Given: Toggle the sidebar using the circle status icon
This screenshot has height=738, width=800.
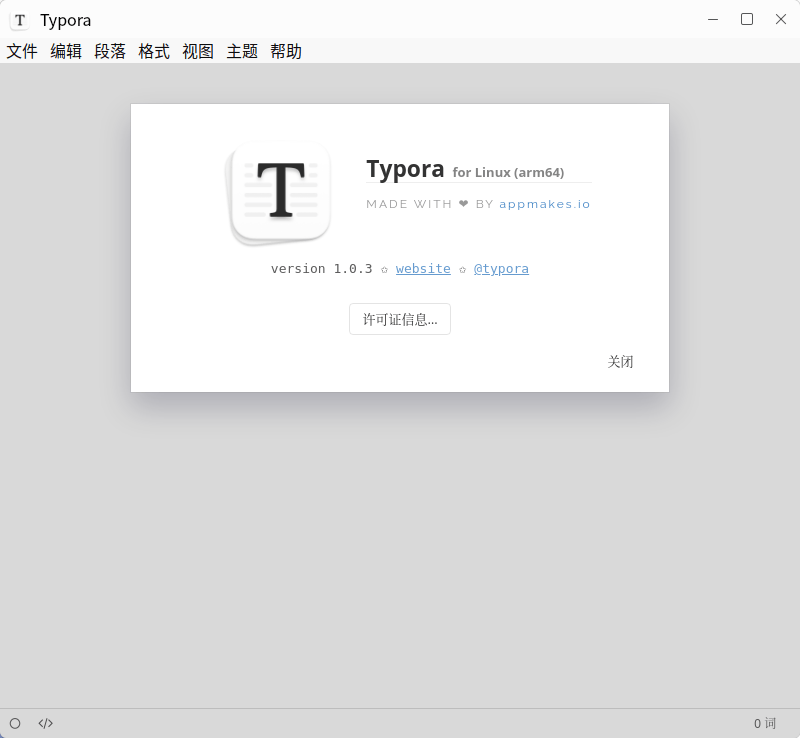Looking at the screenshot, I should [x=15, y=723].
